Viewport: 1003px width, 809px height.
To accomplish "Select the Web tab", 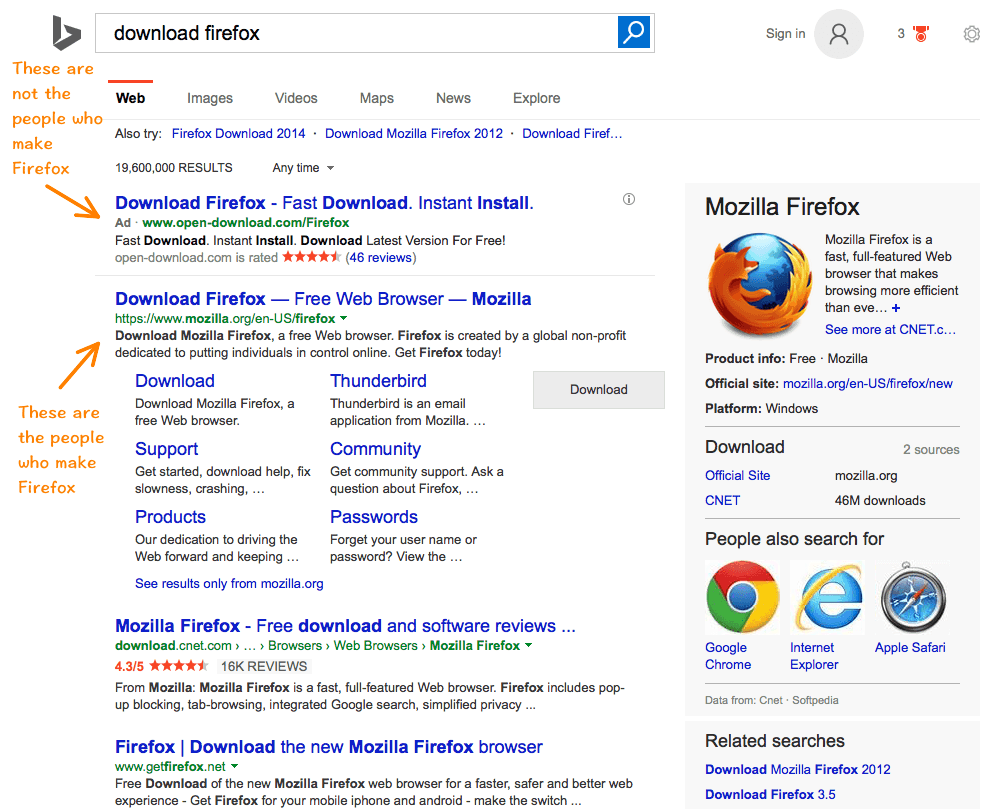I will pyautogui.click(x=130, y=98).
